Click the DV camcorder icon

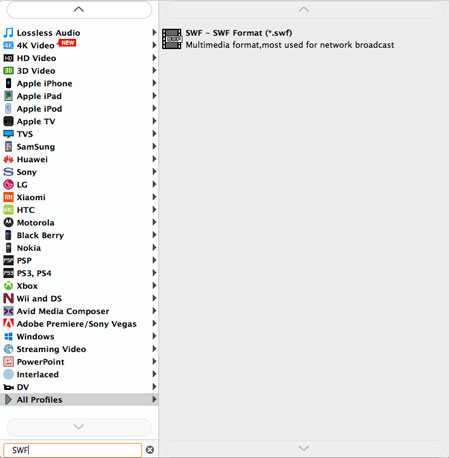[x=8, y=387]
